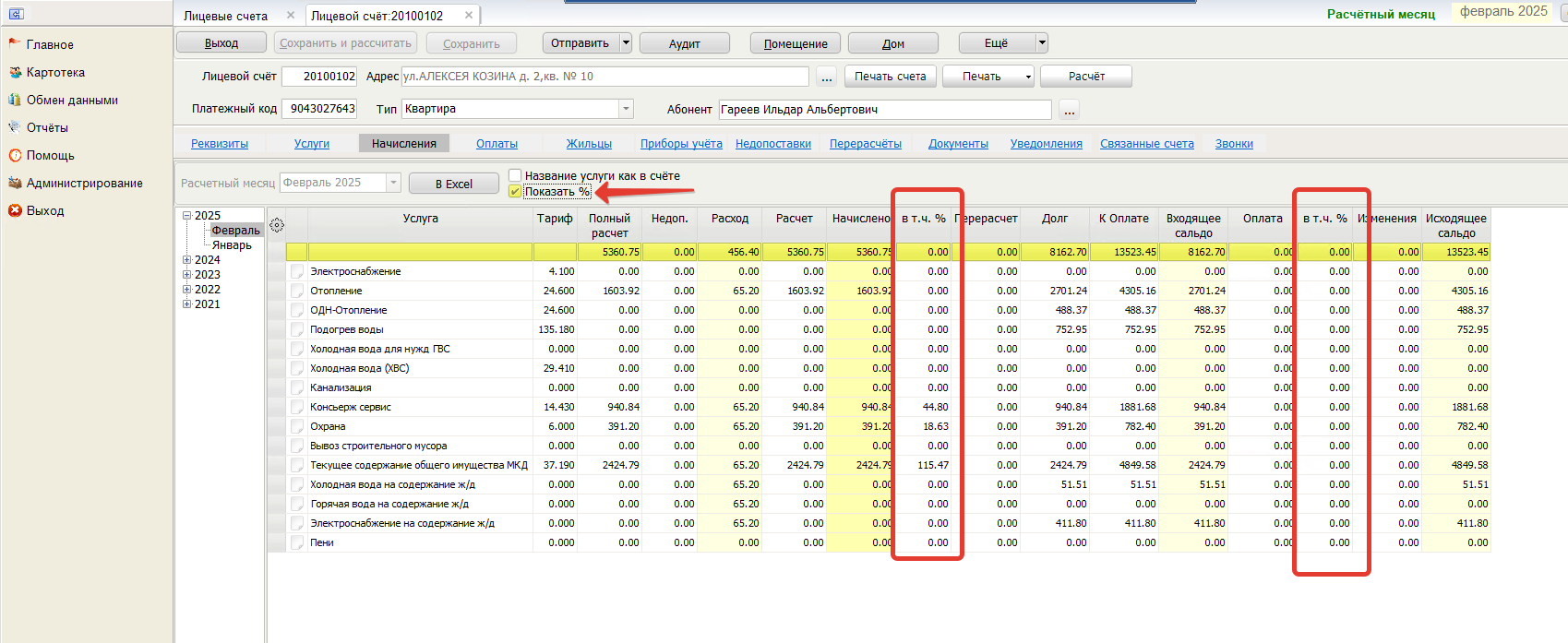This screenshot has height=643, width=1568.
Task: Open grid settings gear icon
Action: click(277, 225)
